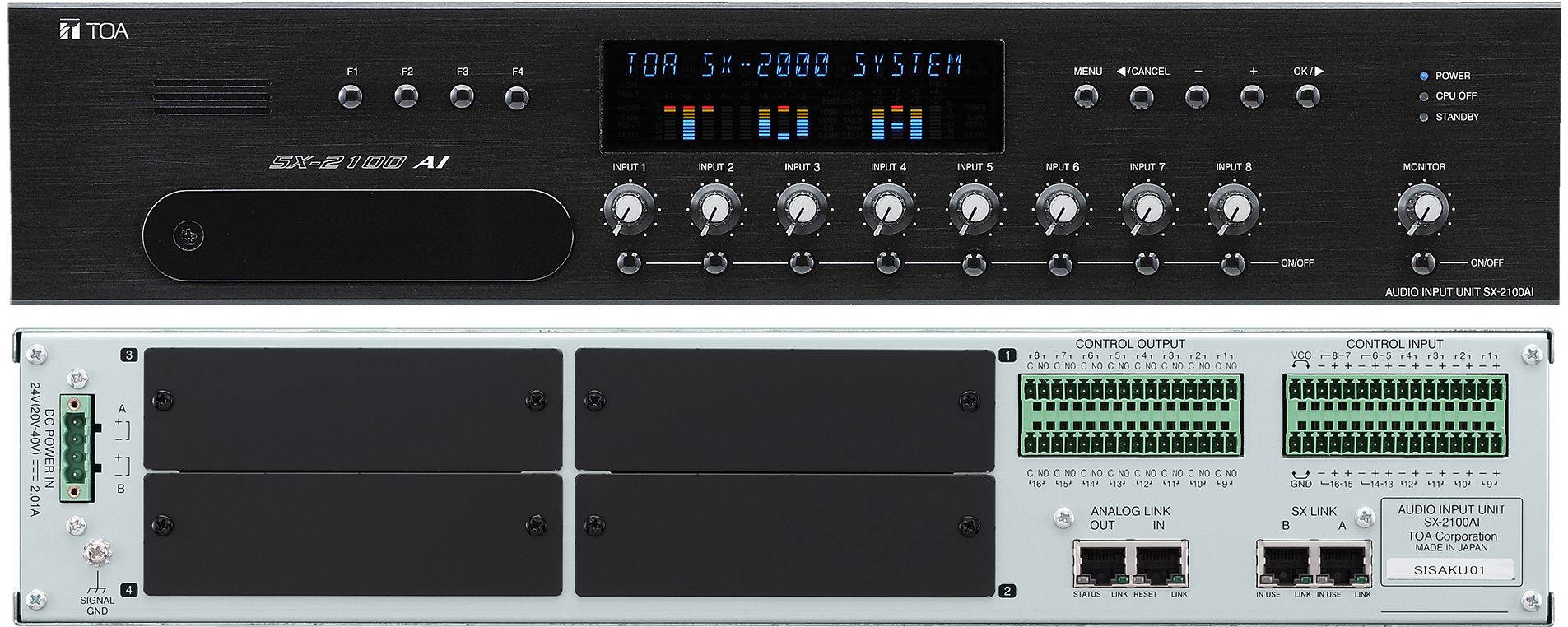Click the MENU button on the front panel
This screenshot has height=627, width=1568.
coord(1086,96)
